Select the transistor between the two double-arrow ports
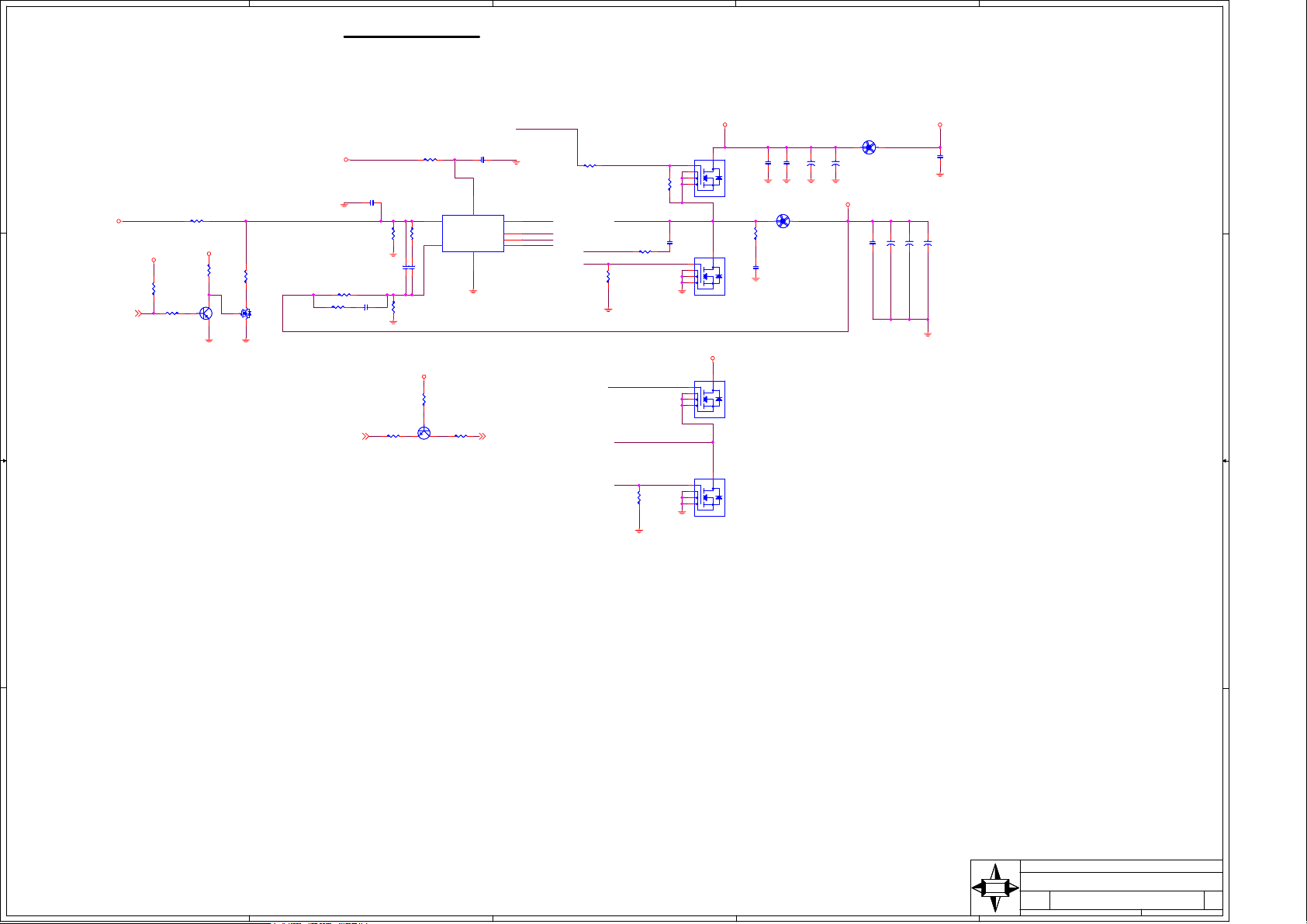This screenshot has height=924, width=1307. pos(424,433)
